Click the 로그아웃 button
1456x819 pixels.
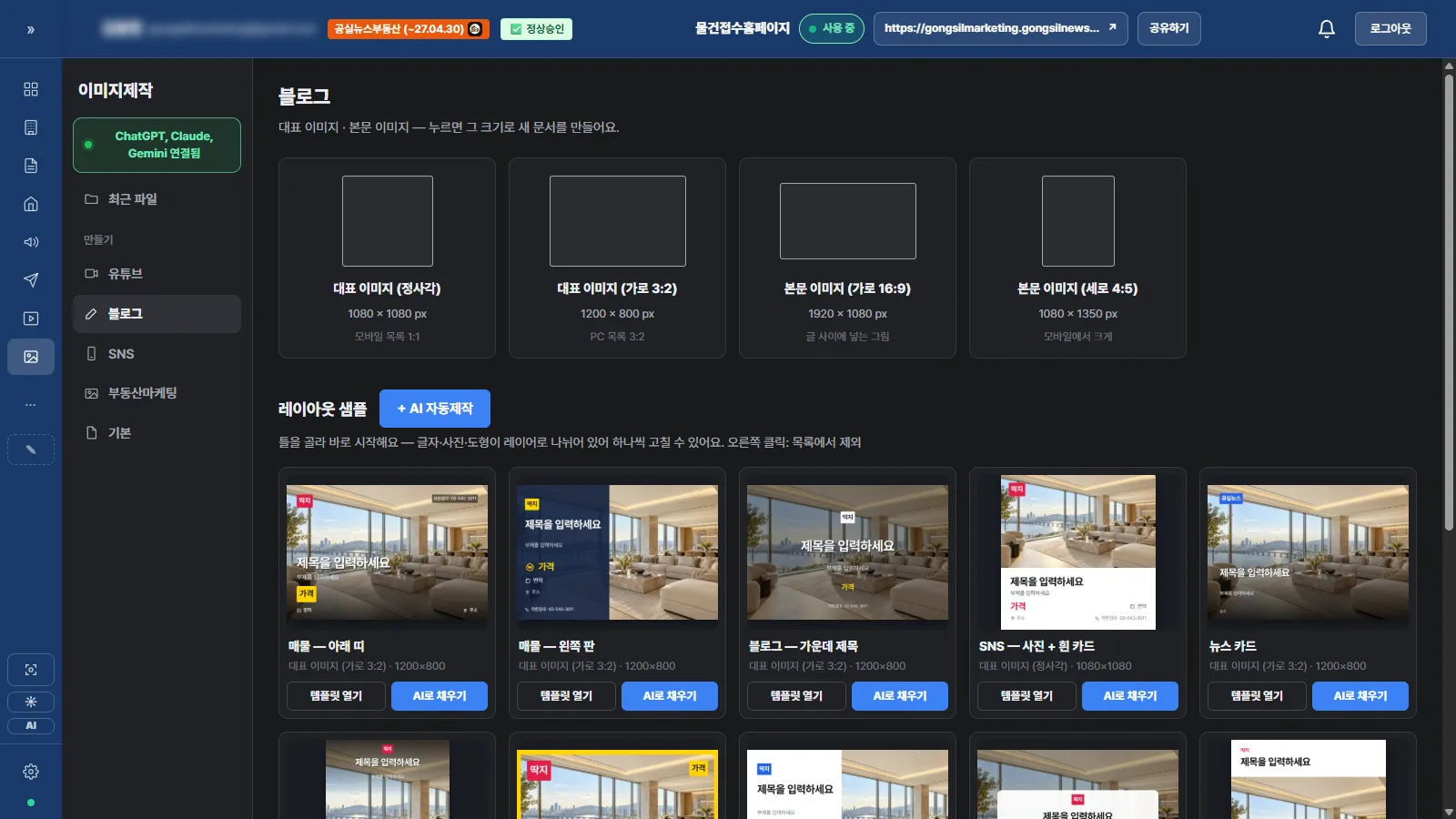[x=1390, y=29]
